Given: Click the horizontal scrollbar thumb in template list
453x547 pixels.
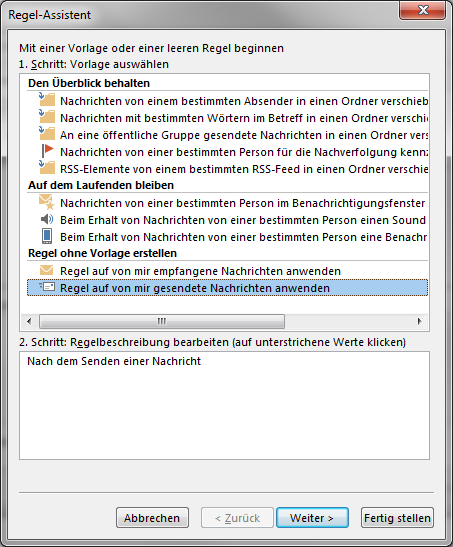Looking at the screenshot, I should (162, 321).
